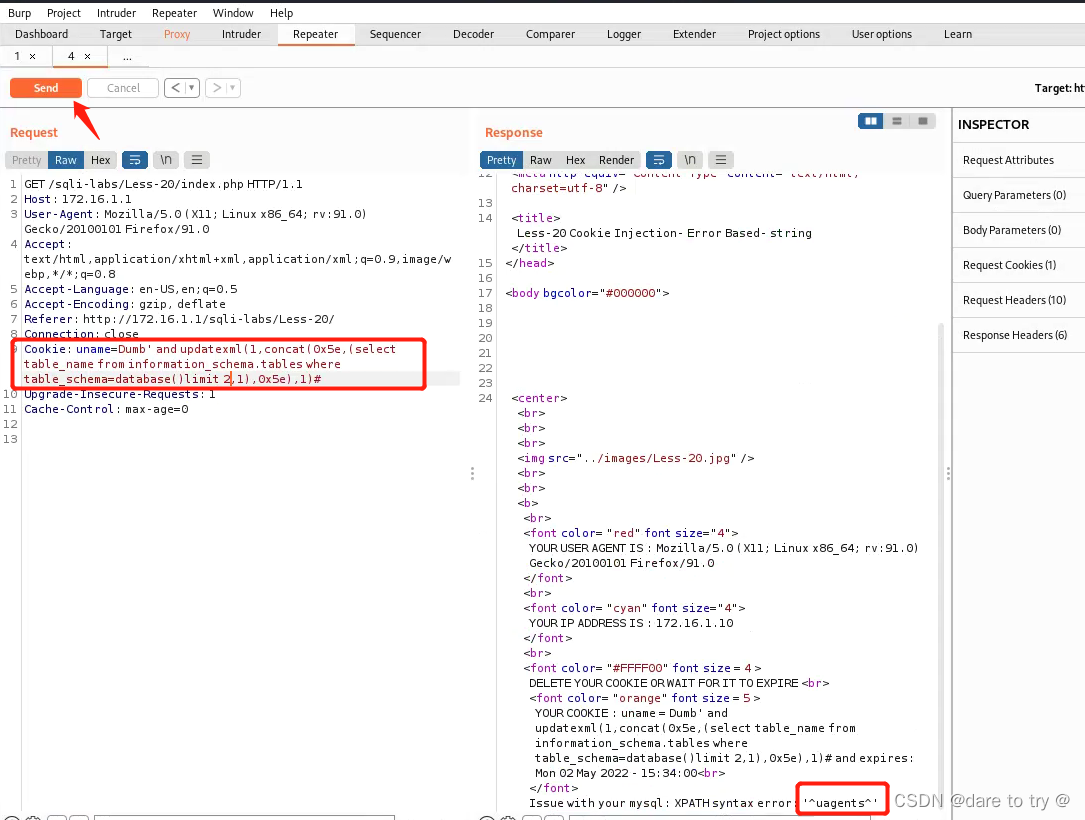Open the forward history dropdown arrow
Image resolution: width=1085 pixels, height=820 pixels.
232,88
